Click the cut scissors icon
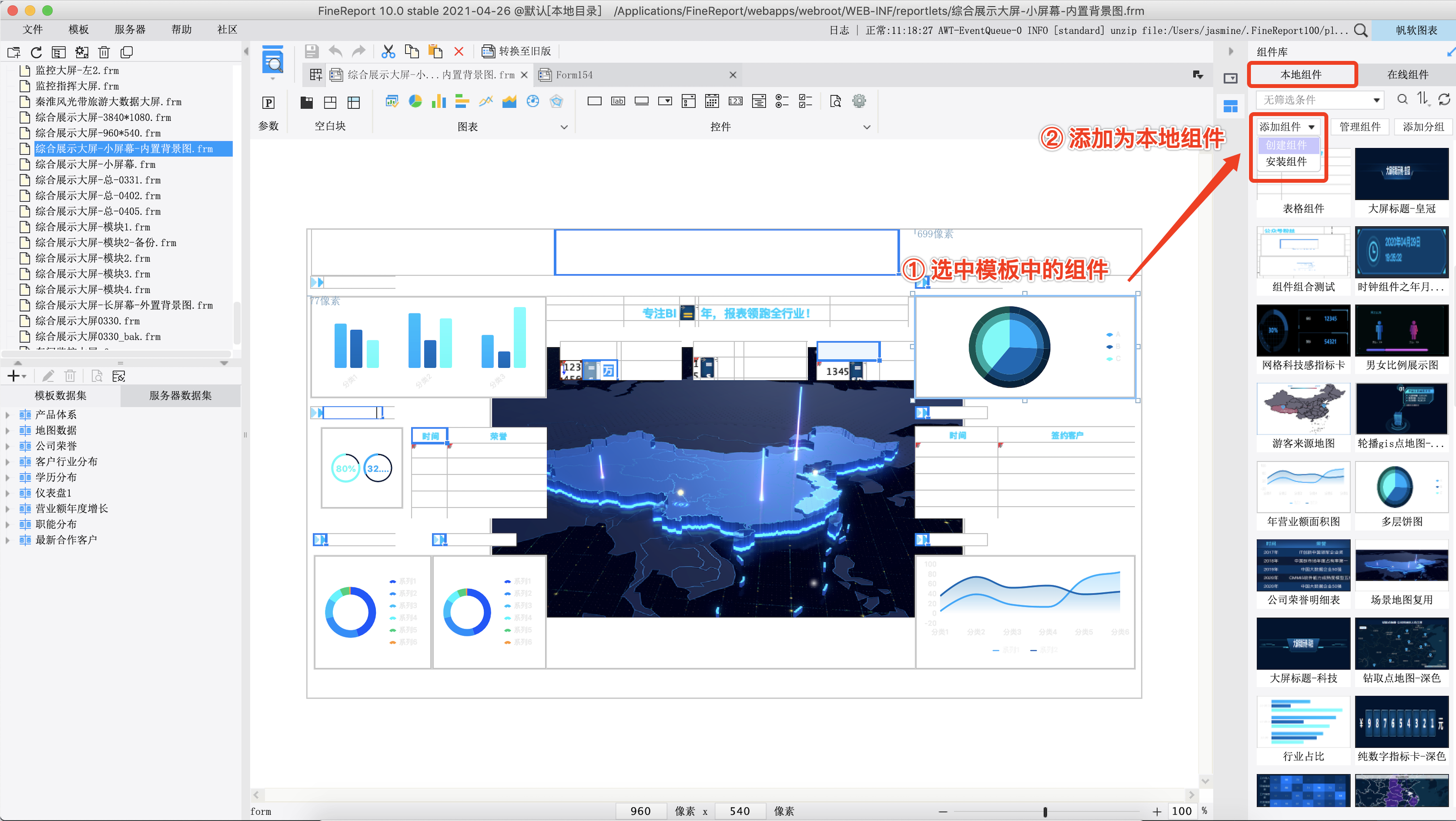The image size is (1456, 821). [388, 52]
